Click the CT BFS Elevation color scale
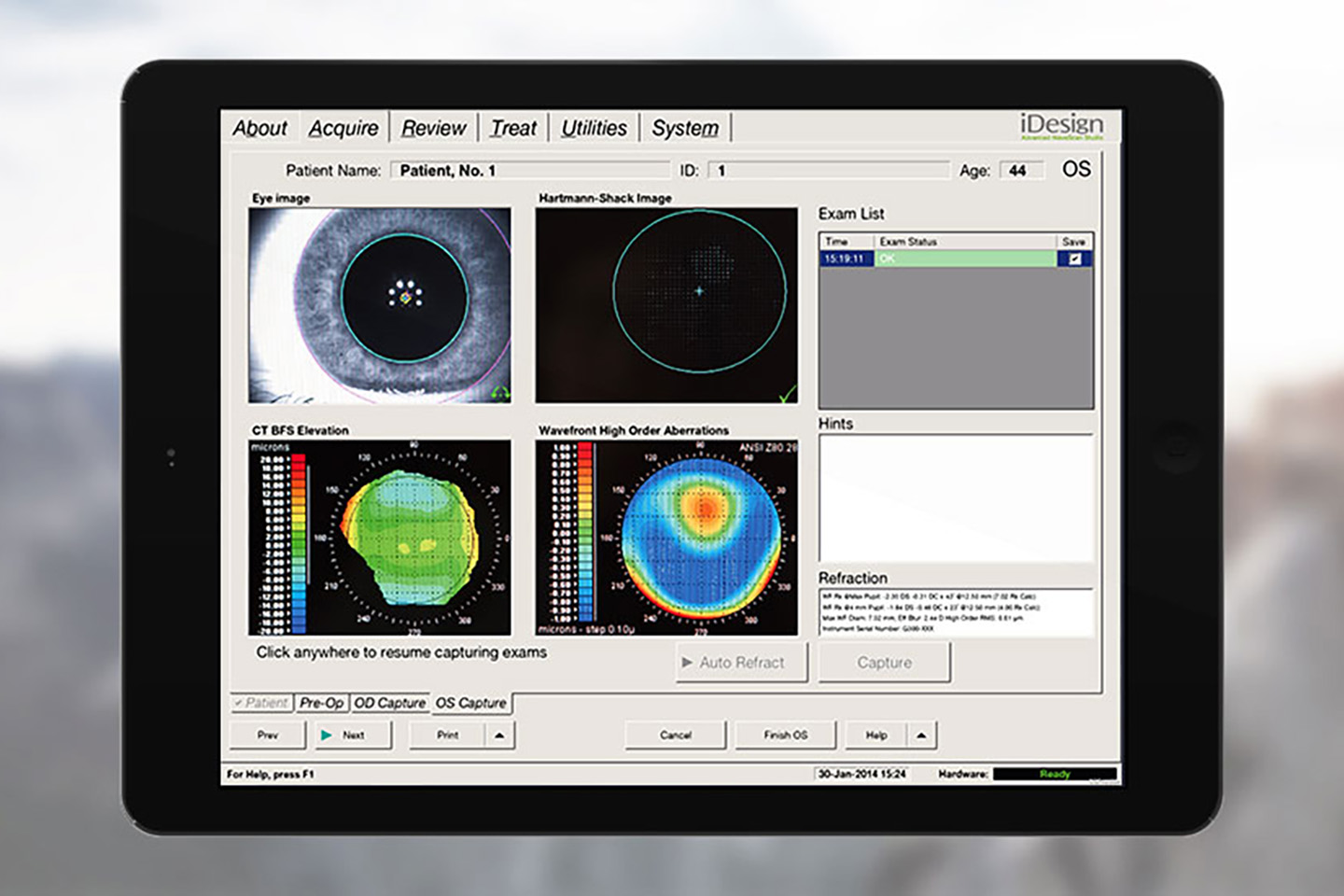Image resolution: width=1344 pixels, height=896 pixels. point(298,541)
